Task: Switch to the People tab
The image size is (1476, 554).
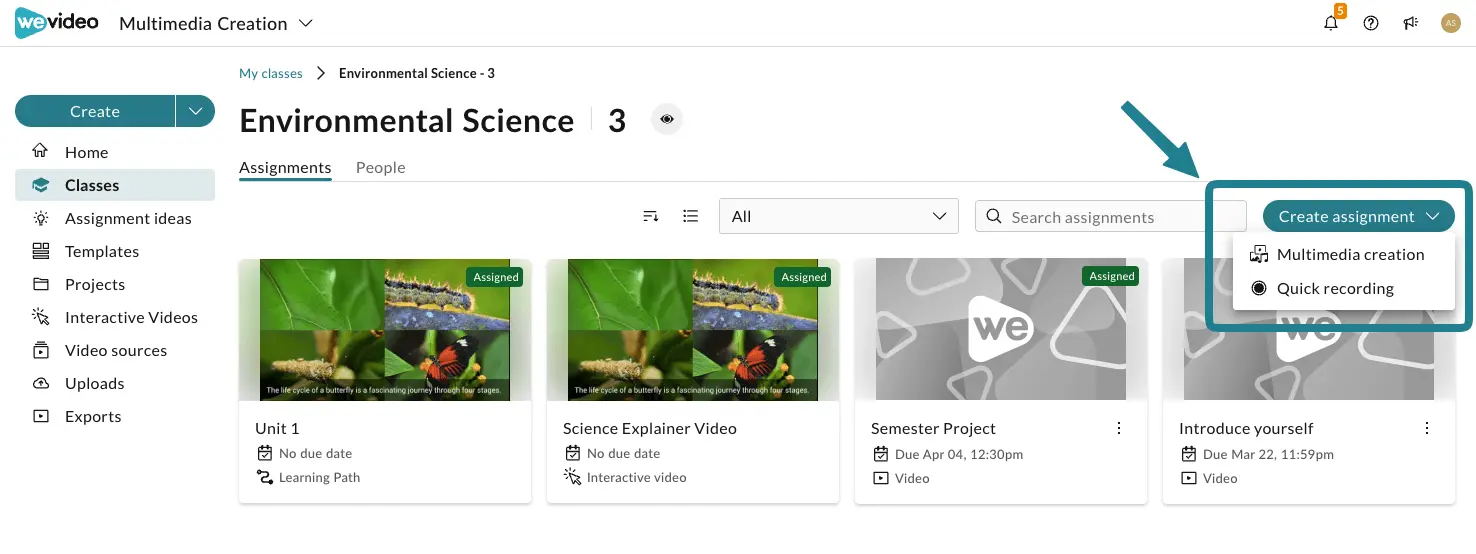Action: (x=381, y=167)
